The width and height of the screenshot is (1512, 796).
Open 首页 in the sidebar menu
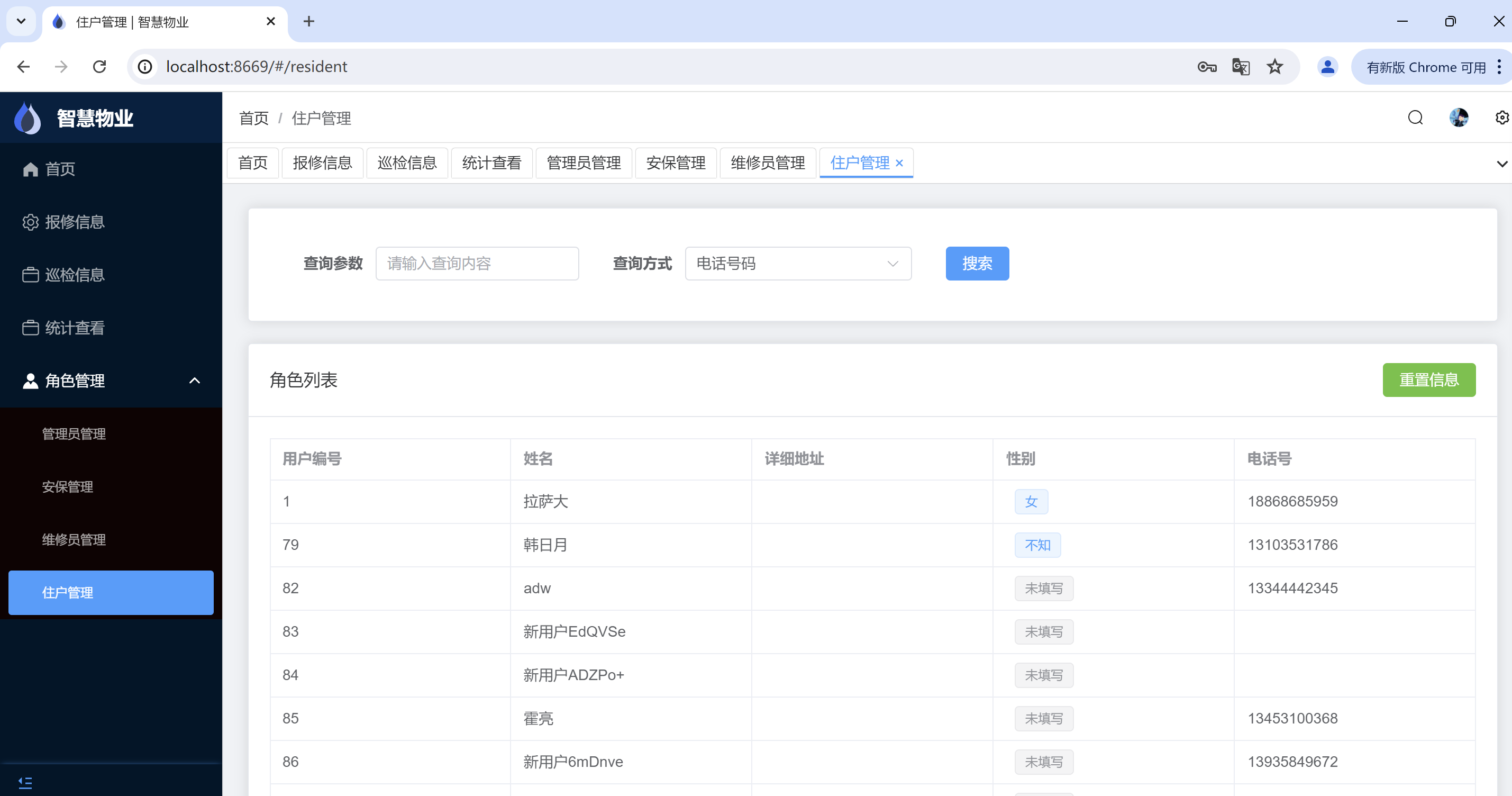111,169
